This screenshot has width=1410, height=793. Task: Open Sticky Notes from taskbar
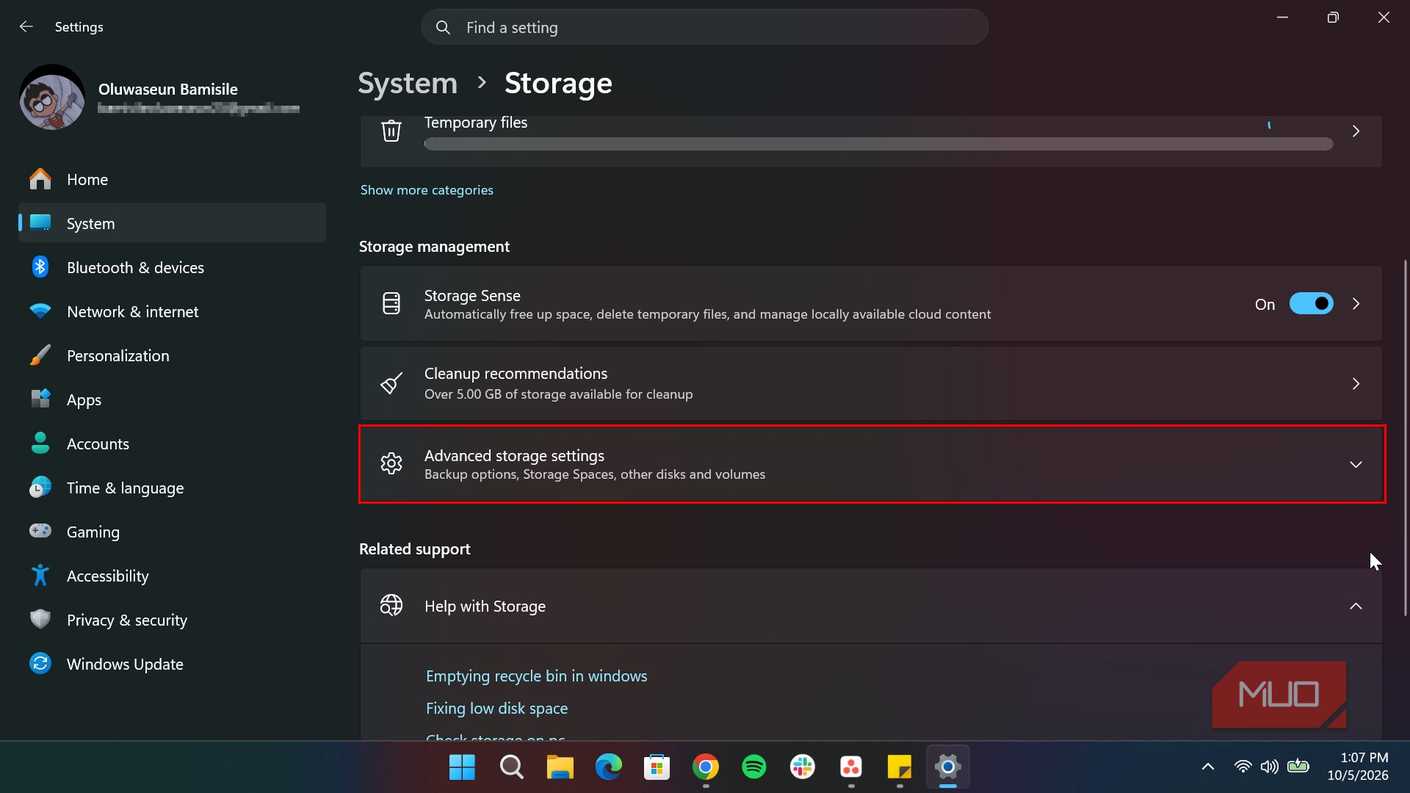coord(899,767)
